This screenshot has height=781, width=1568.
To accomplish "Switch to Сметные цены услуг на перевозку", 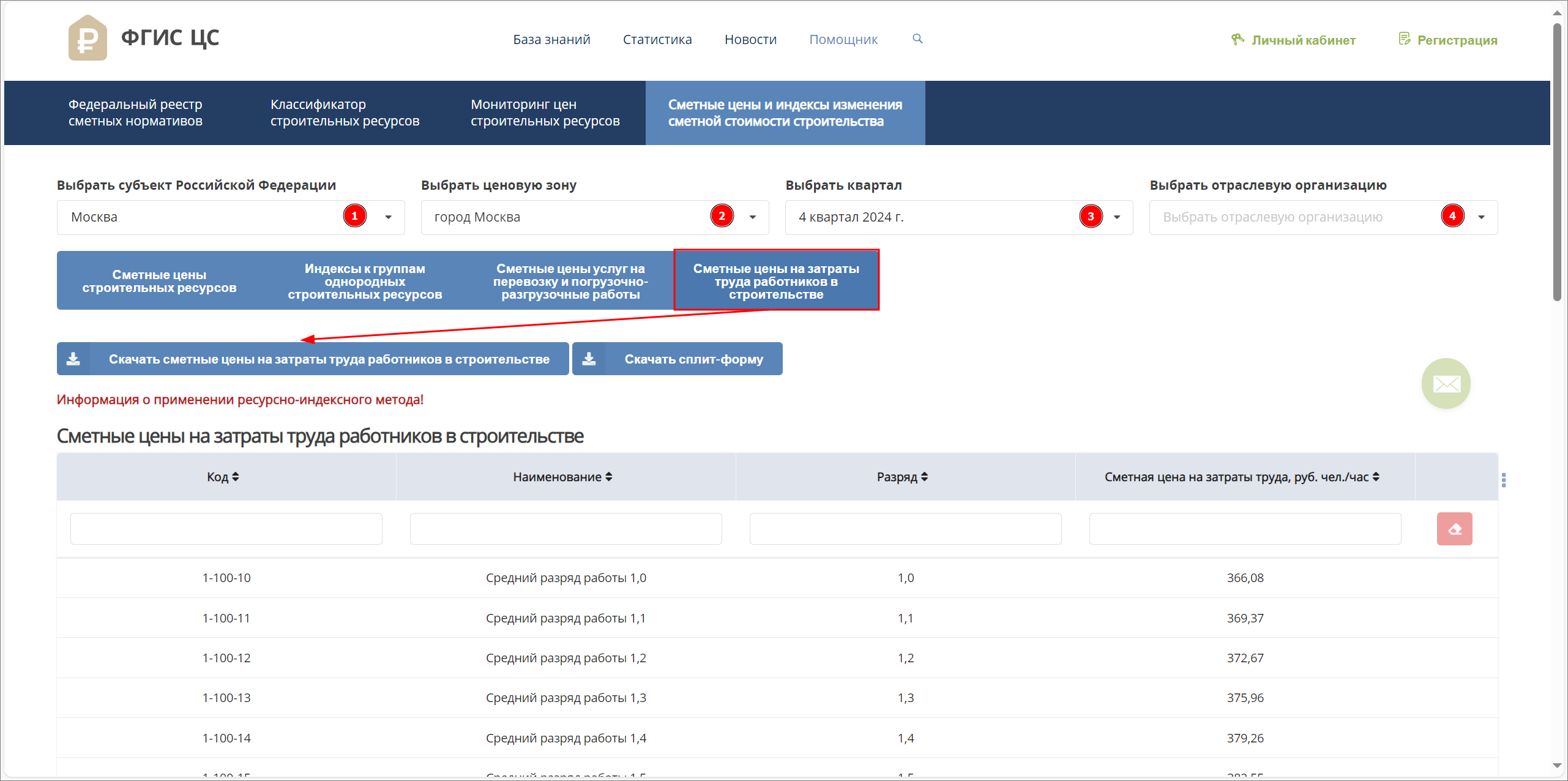I will [x=570, y=281].
